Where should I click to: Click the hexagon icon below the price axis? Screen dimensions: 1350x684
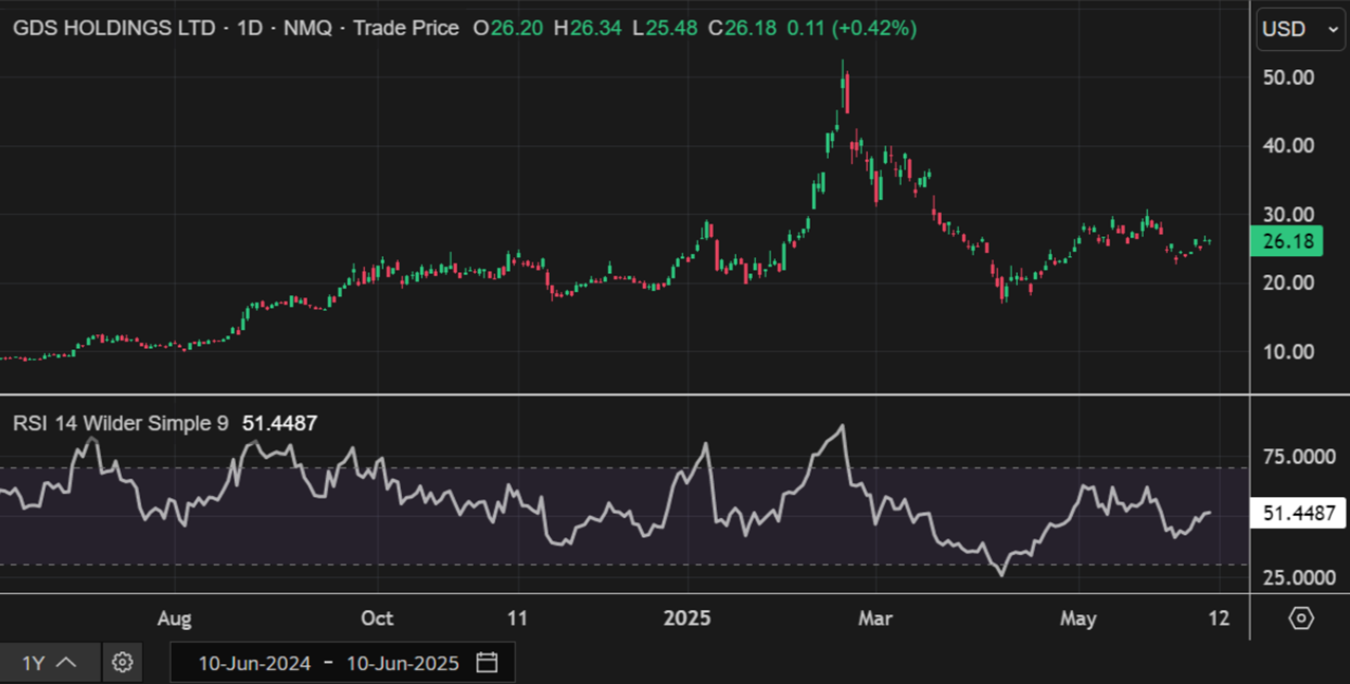click(x=1300, y=618)
